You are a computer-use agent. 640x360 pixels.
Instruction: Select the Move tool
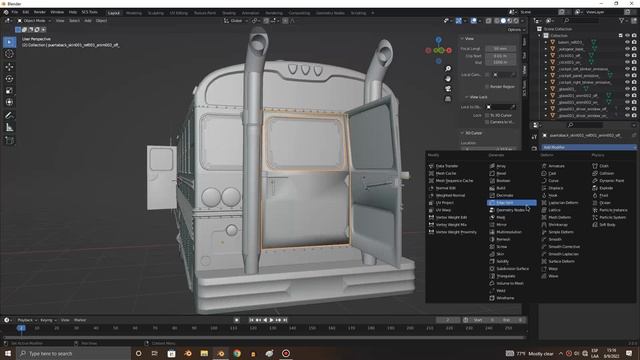(x=9, y=67)
